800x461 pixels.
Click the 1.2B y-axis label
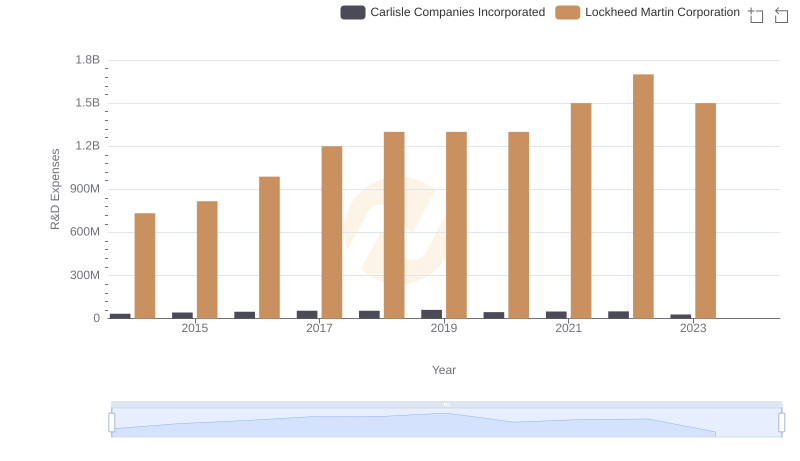(x=88, y=146)
